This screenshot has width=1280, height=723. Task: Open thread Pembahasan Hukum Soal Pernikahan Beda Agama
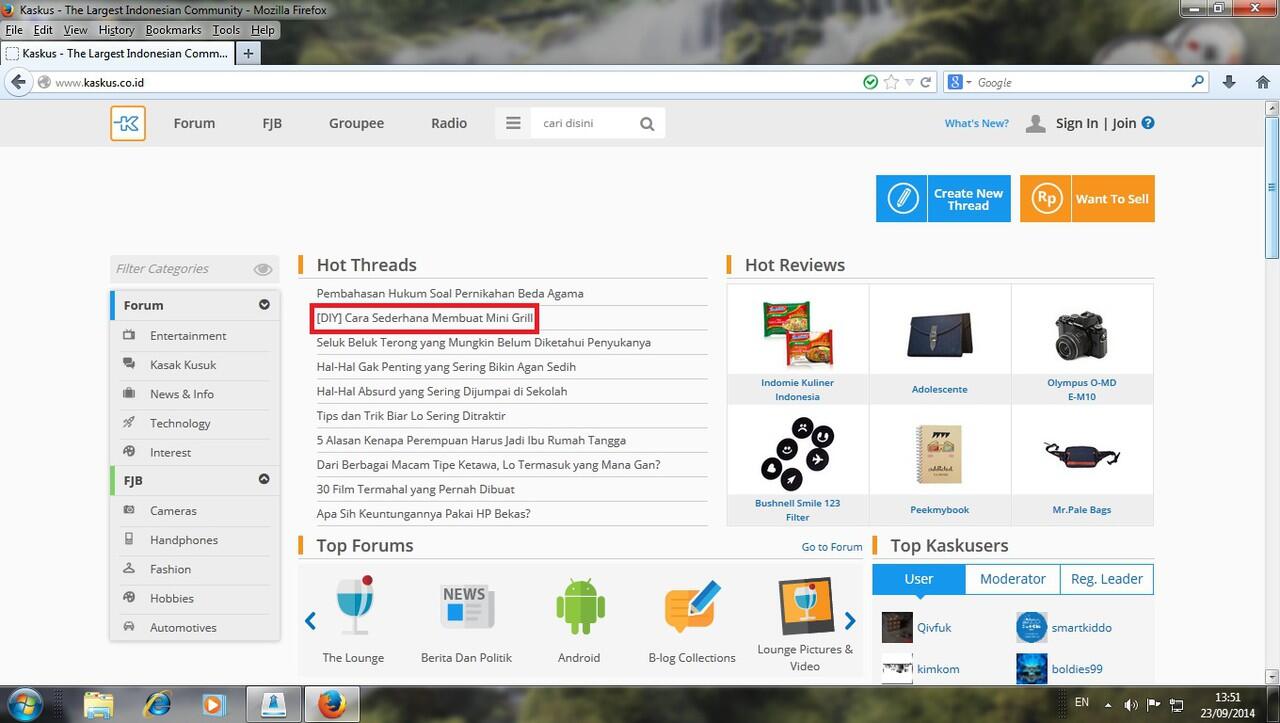pos(450,293)
